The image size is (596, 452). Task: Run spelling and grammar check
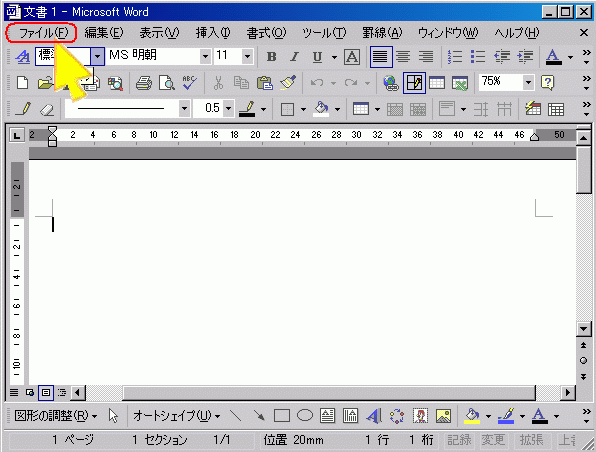[x=189, y=82]
